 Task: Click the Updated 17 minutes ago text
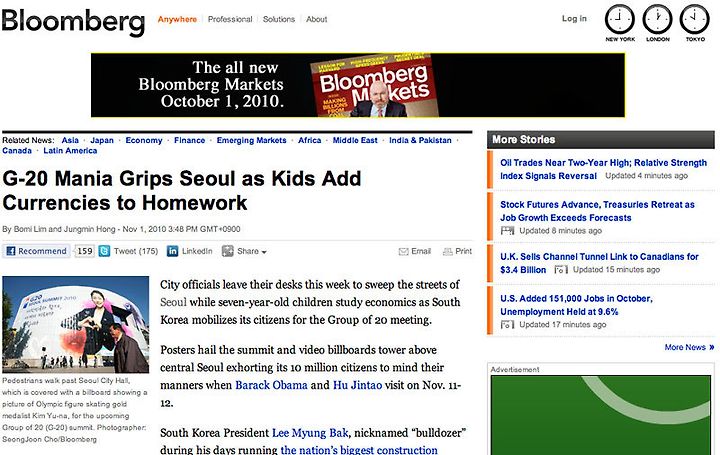(x=562, y=325)
